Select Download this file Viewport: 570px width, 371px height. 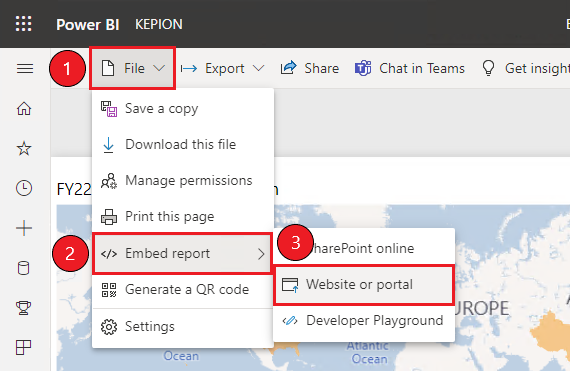tap(182, 145)
